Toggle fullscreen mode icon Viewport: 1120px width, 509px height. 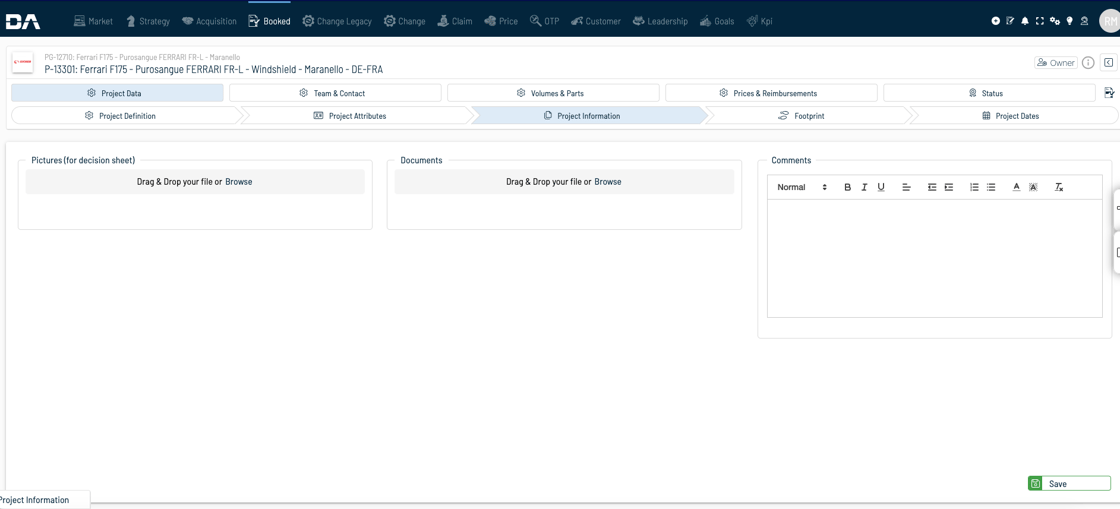point(1039,21)
